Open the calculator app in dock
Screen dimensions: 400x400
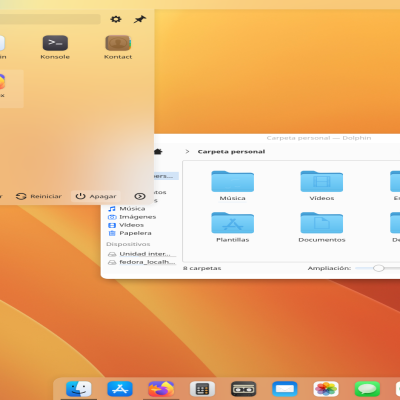202,389
